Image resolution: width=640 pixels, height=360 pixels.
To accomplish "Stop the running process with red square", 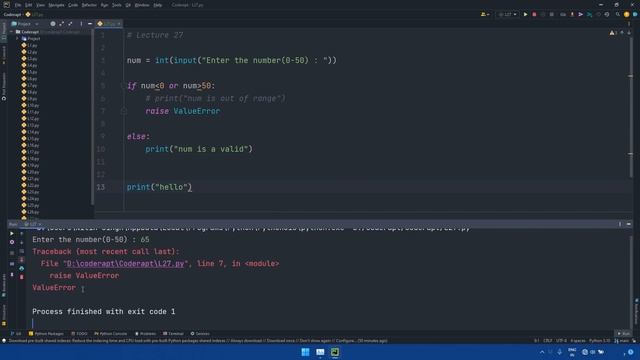I will pyautogui.click(x=534, y=14).
